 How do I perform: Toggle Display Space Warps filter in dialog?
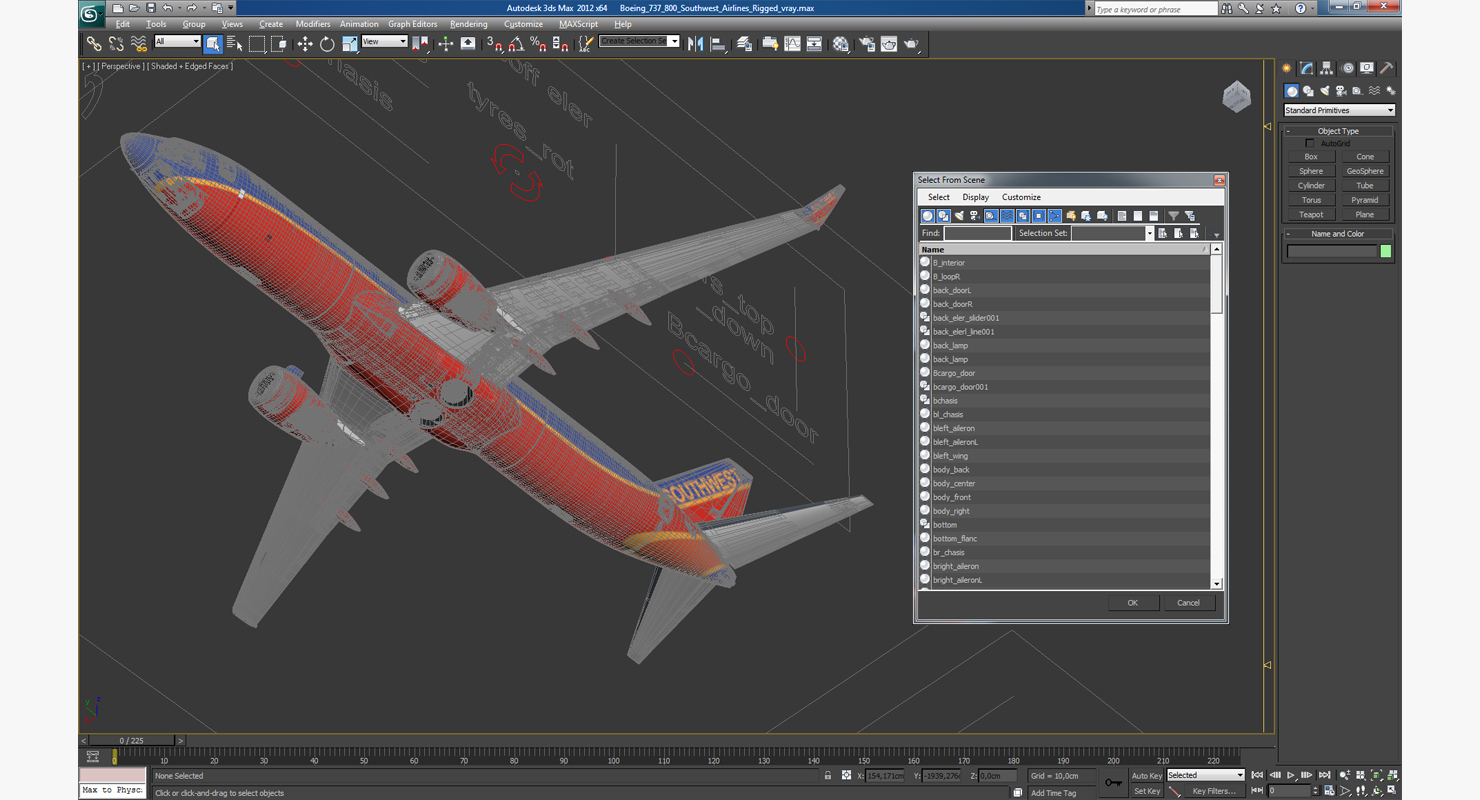tap(1007, 215)
